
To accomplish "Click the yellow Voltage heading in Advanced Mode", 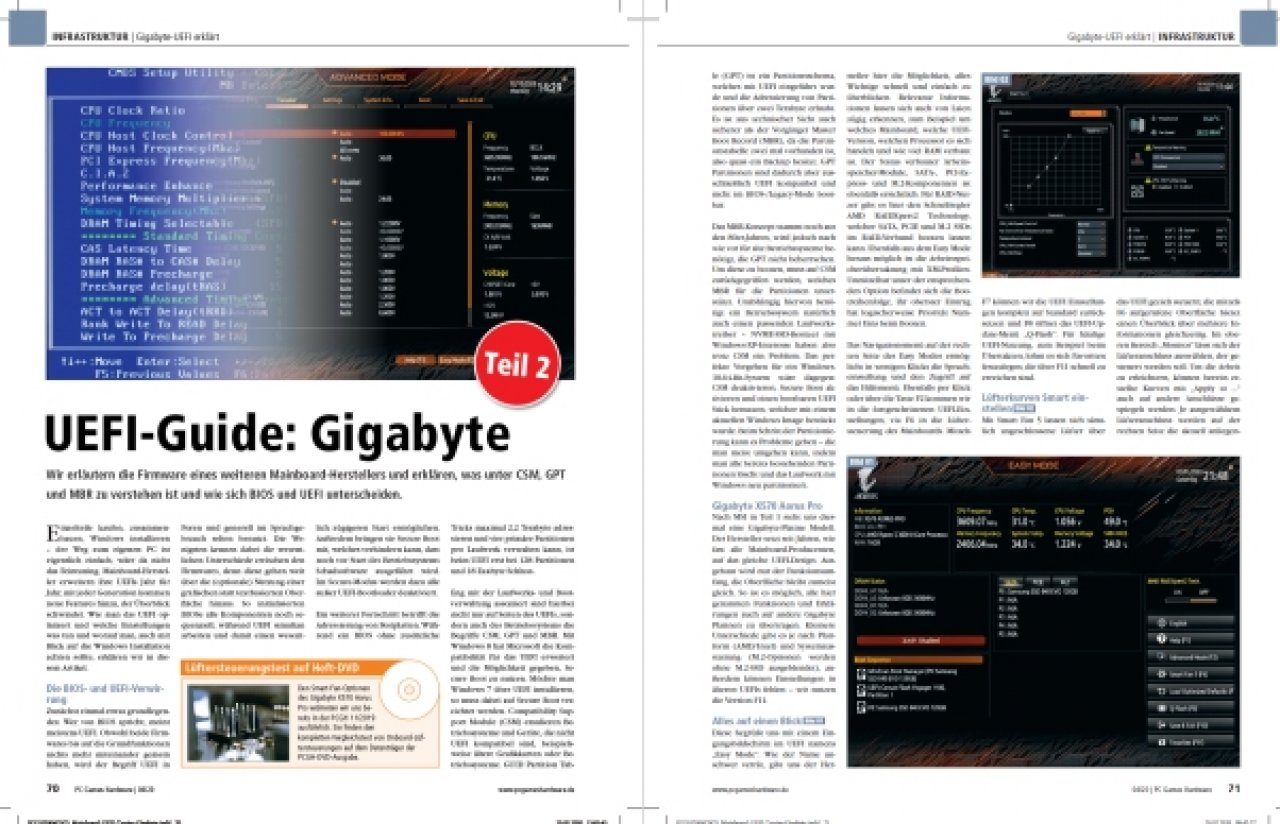I will pyautogui.click(x=495, y=273).
